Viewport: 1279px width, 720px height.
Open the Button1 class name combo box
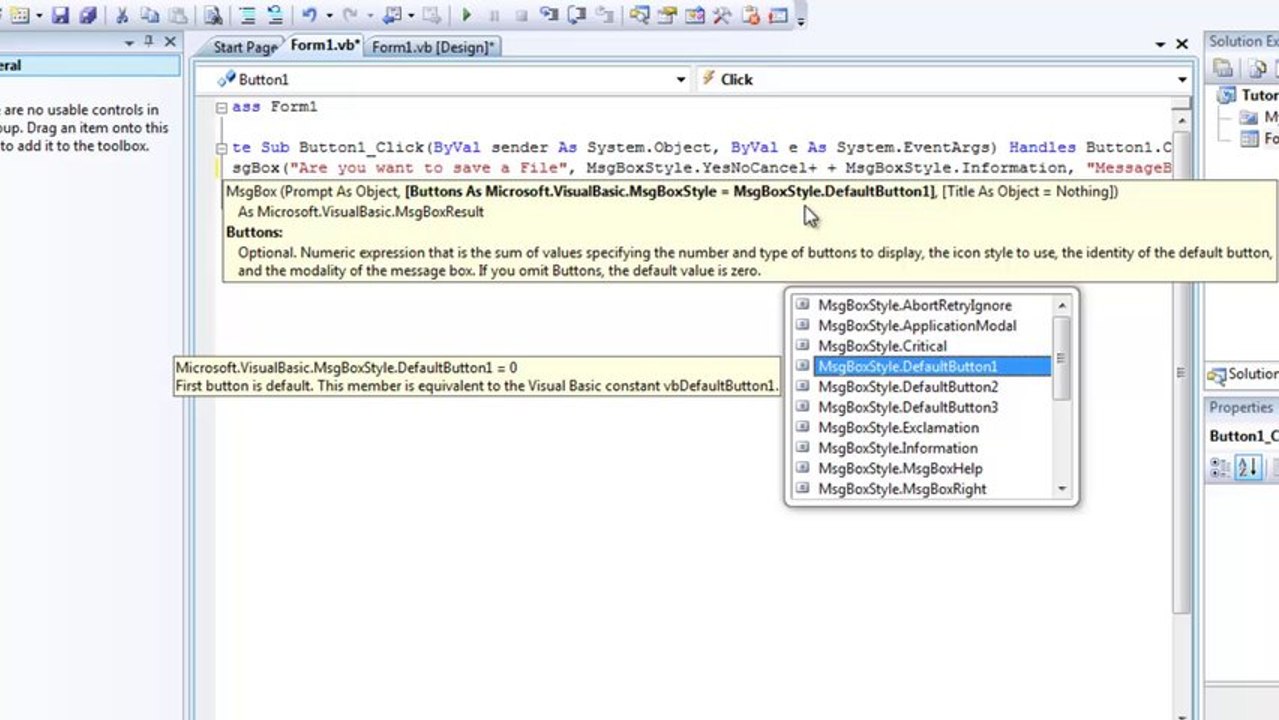(441, 79)
